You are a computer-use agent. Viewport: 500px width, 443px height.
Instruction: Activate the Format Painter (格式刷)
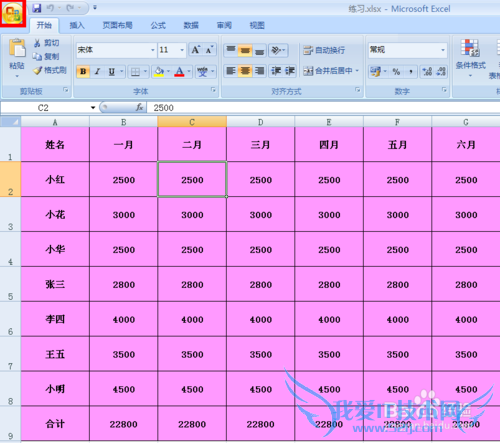50,70
